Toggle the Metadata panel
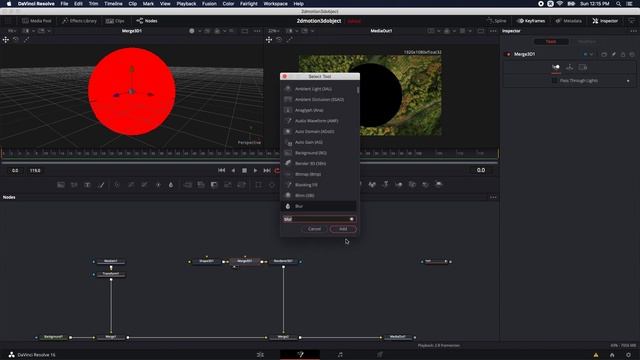 [x=568, y=21]
